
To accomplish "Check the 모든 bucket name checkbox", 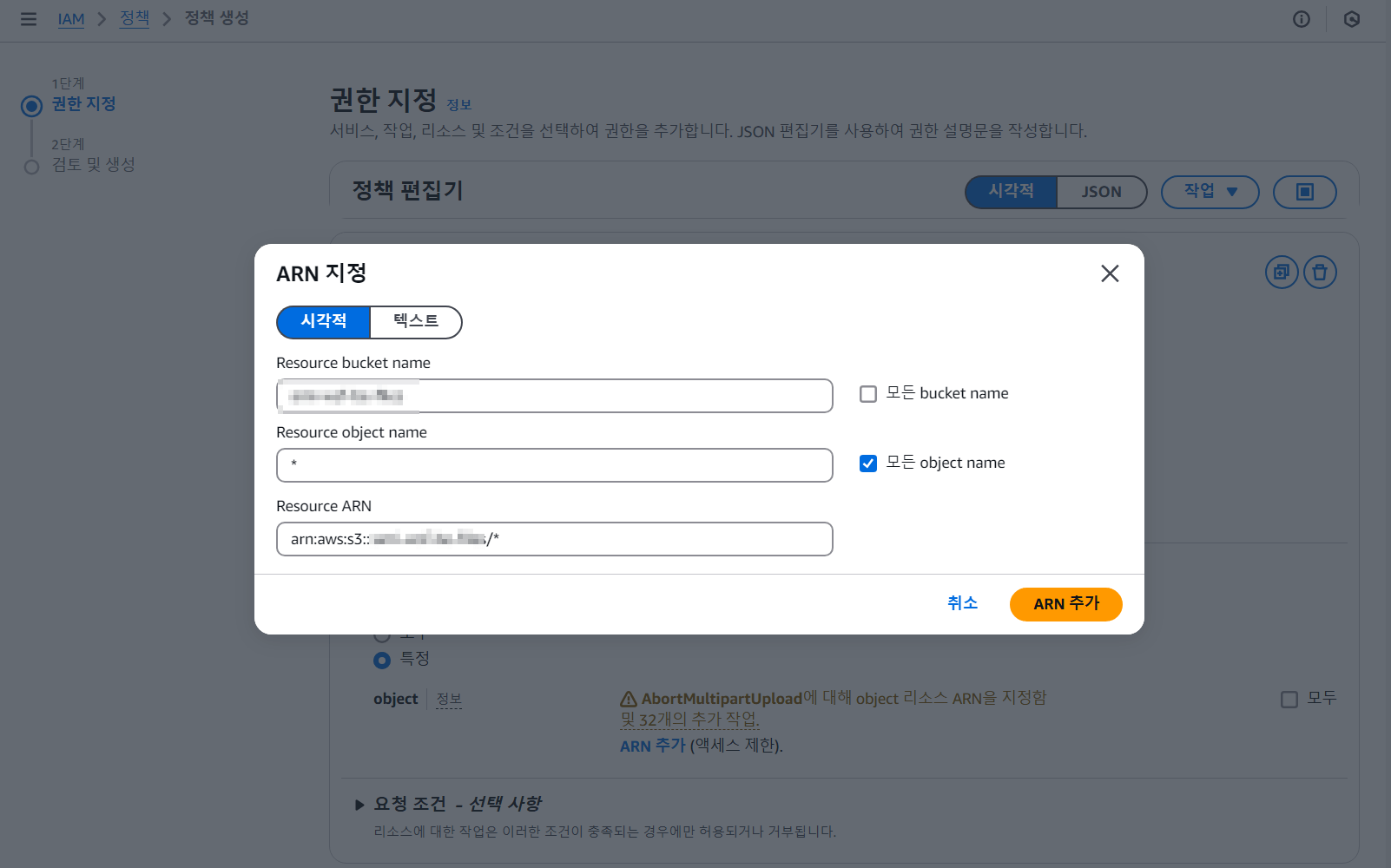I will pyautogui.click(x=868, y=394).
